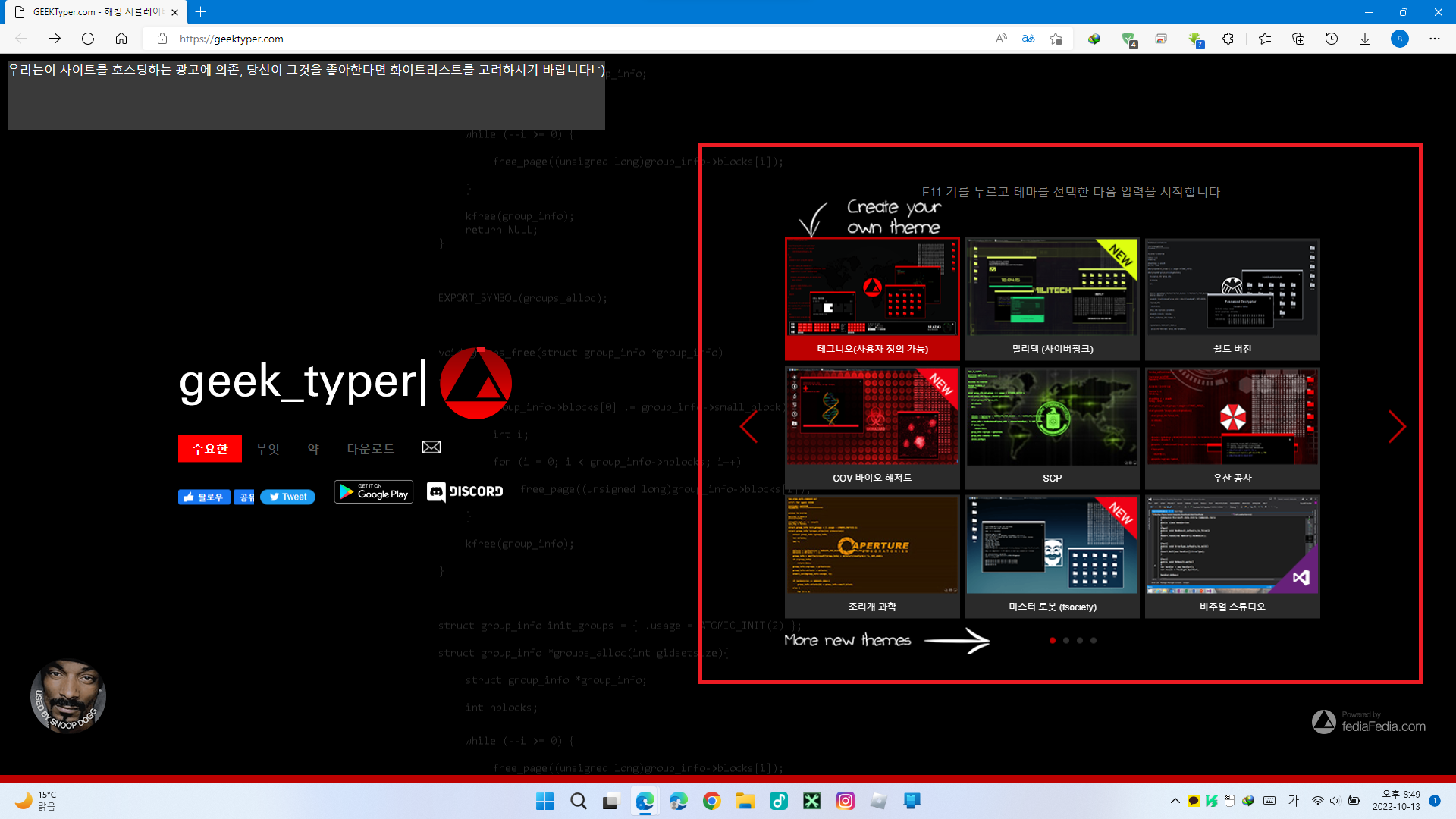Select second carousel page dot

click(x=1066, y=641)
